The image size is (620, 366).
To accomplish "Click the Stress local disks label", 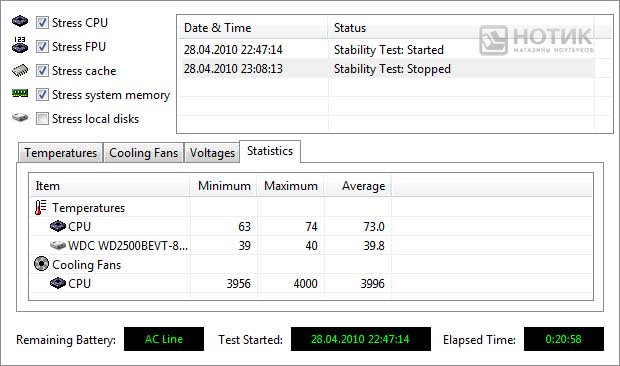I will tap(95, 119).
